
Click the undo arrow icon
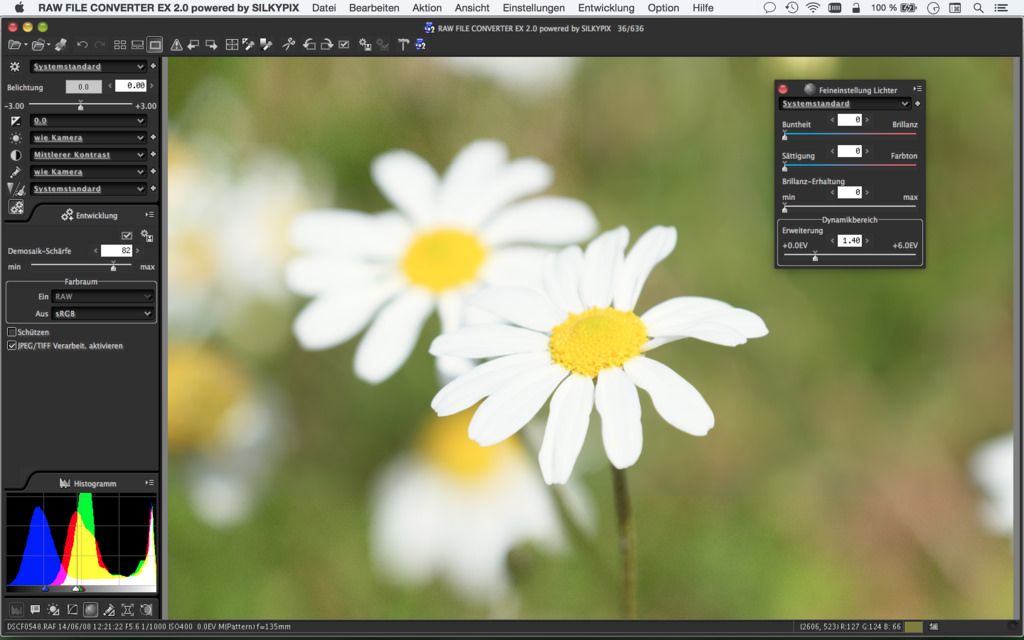coord(82,45)
